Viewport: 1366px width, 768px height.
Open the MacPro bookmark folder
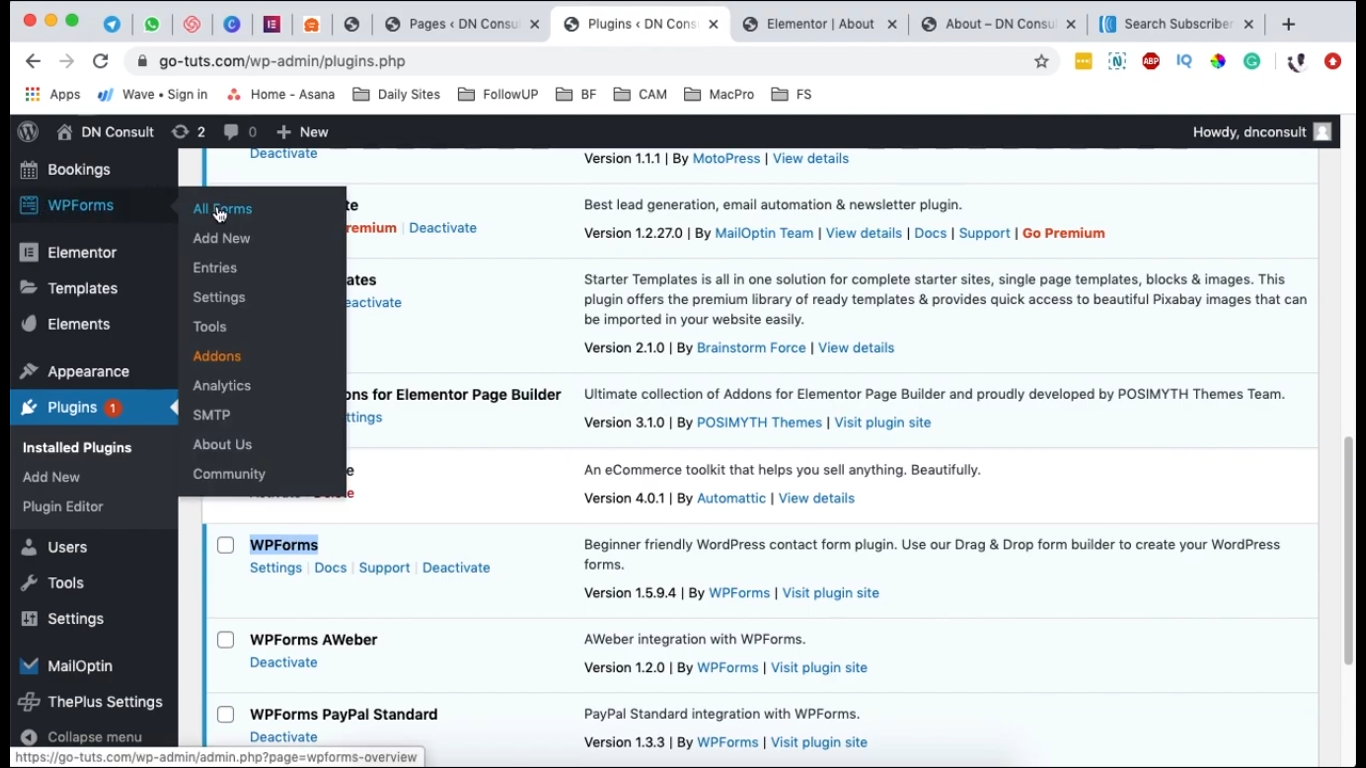coord(719,94)
